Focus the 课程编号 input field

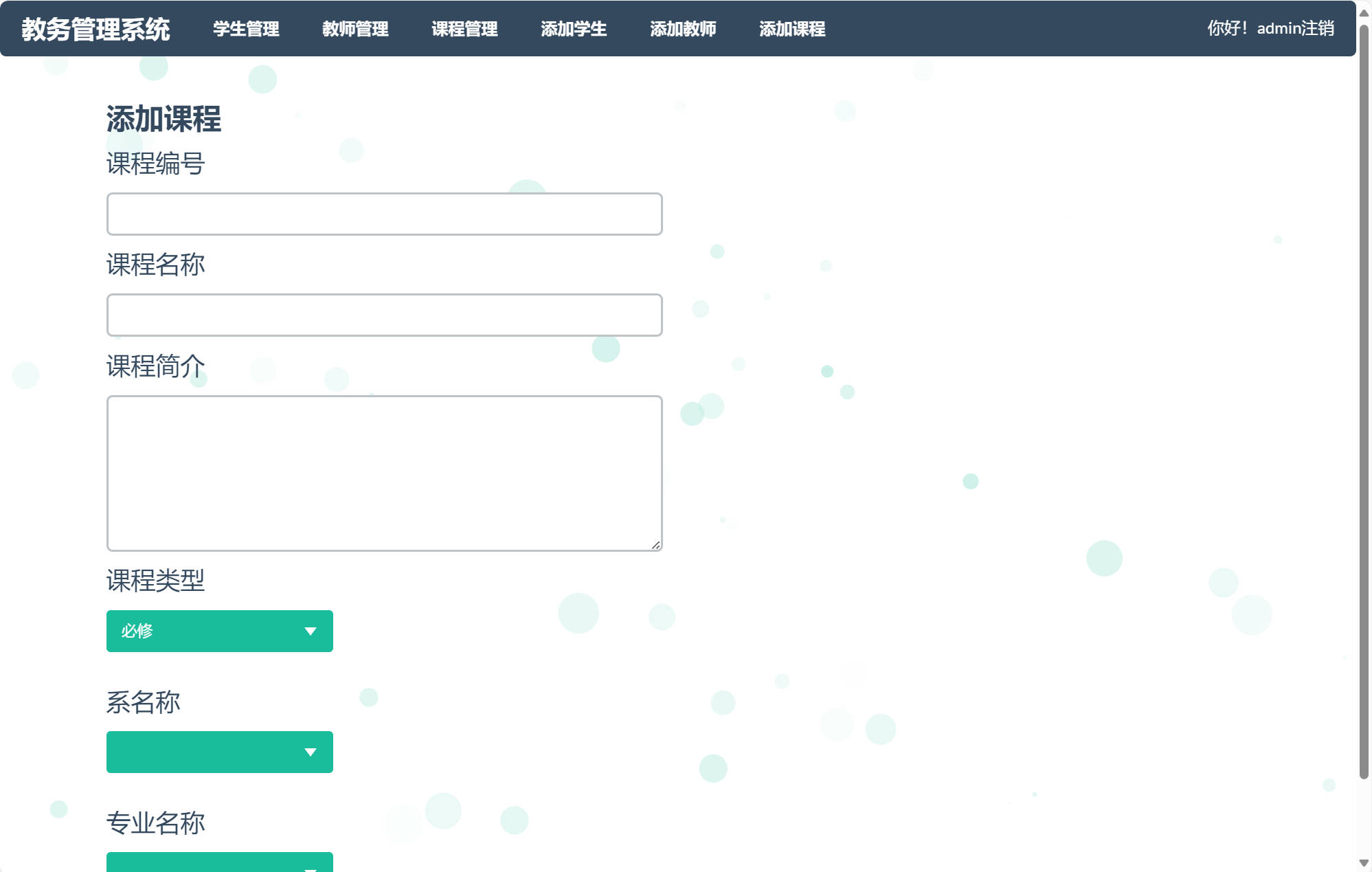click(x=384, y=214)
